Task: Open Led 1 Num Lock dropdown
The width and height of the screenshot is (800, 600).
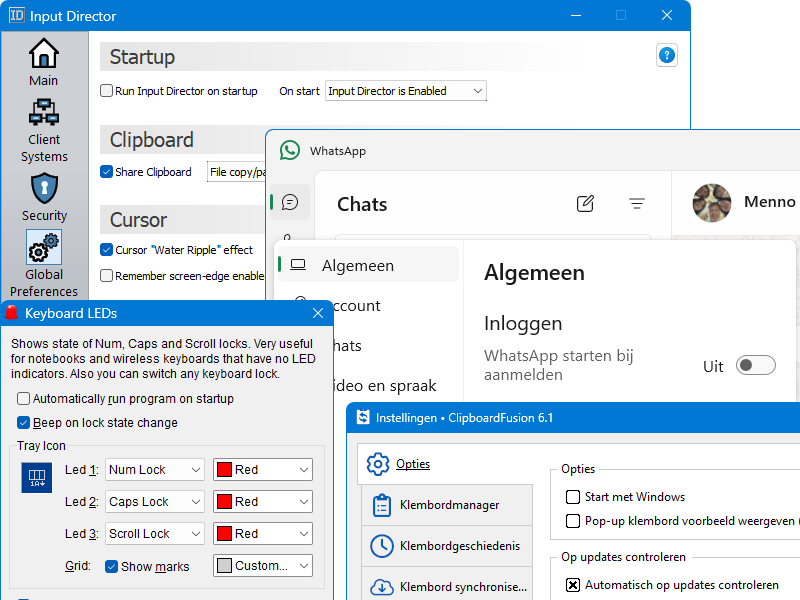Action: tap(155, 469)
